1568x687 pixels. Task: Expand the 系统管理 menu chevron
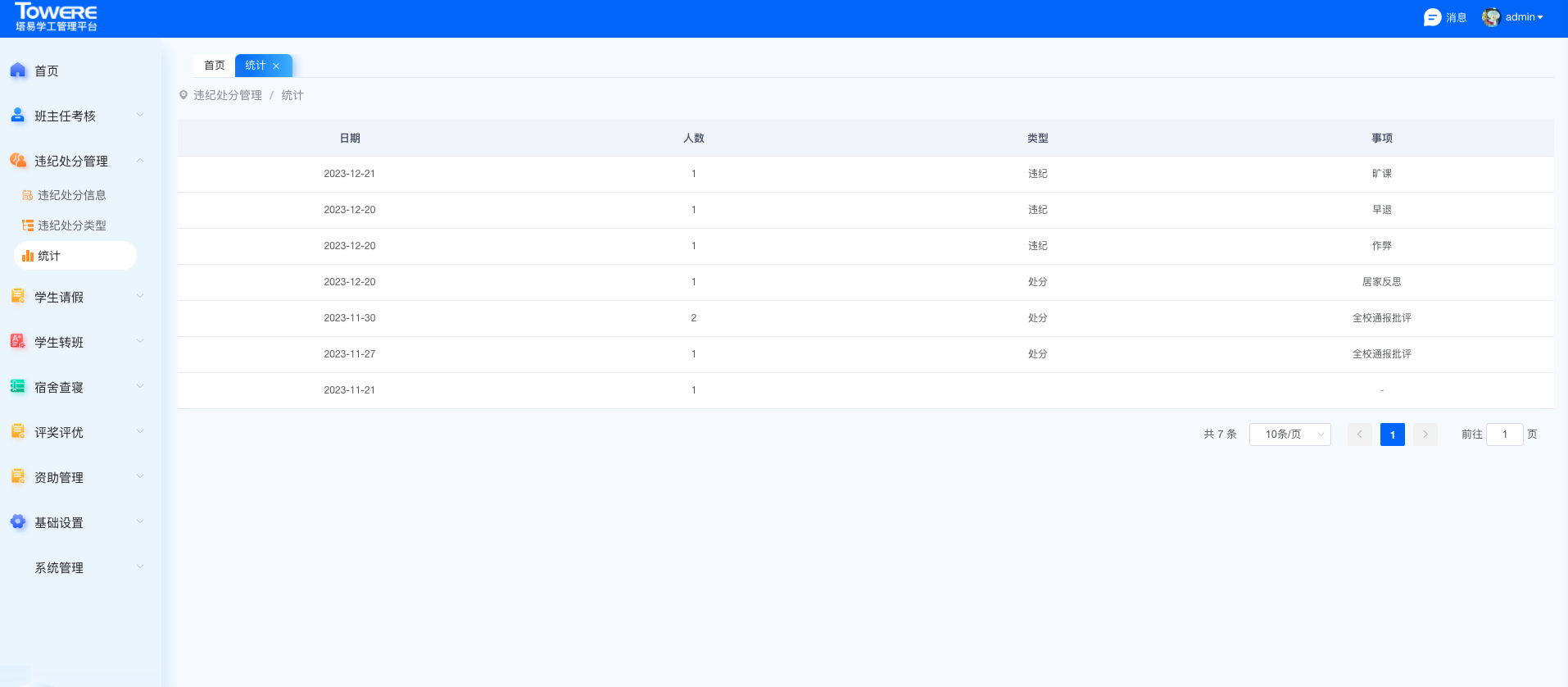[140, 566]
